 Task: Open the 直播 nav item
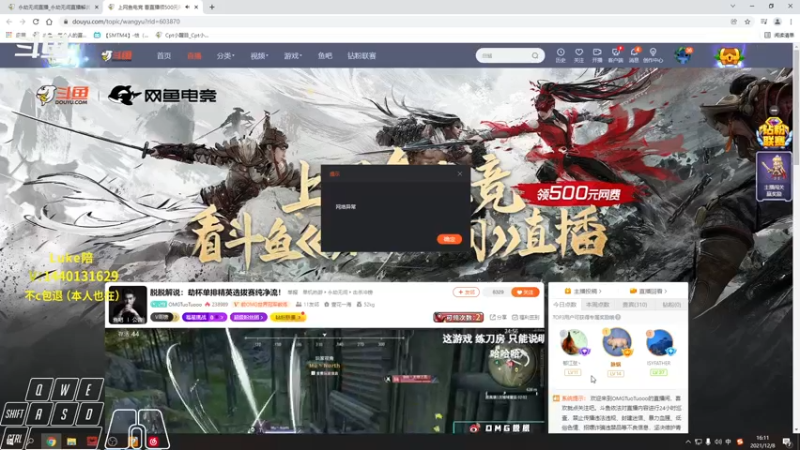click(x=194, y=56)
